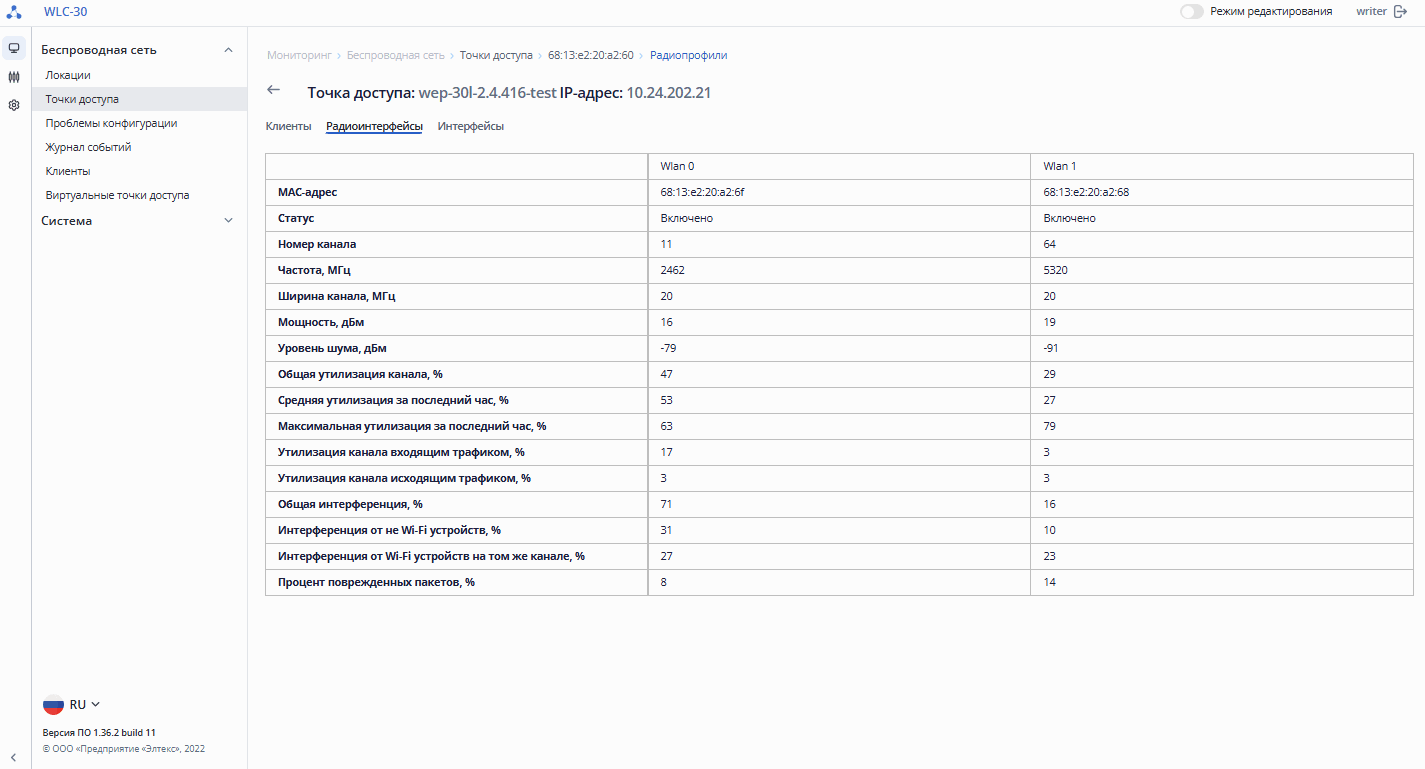Switch to the Клиенты tab

288,127
